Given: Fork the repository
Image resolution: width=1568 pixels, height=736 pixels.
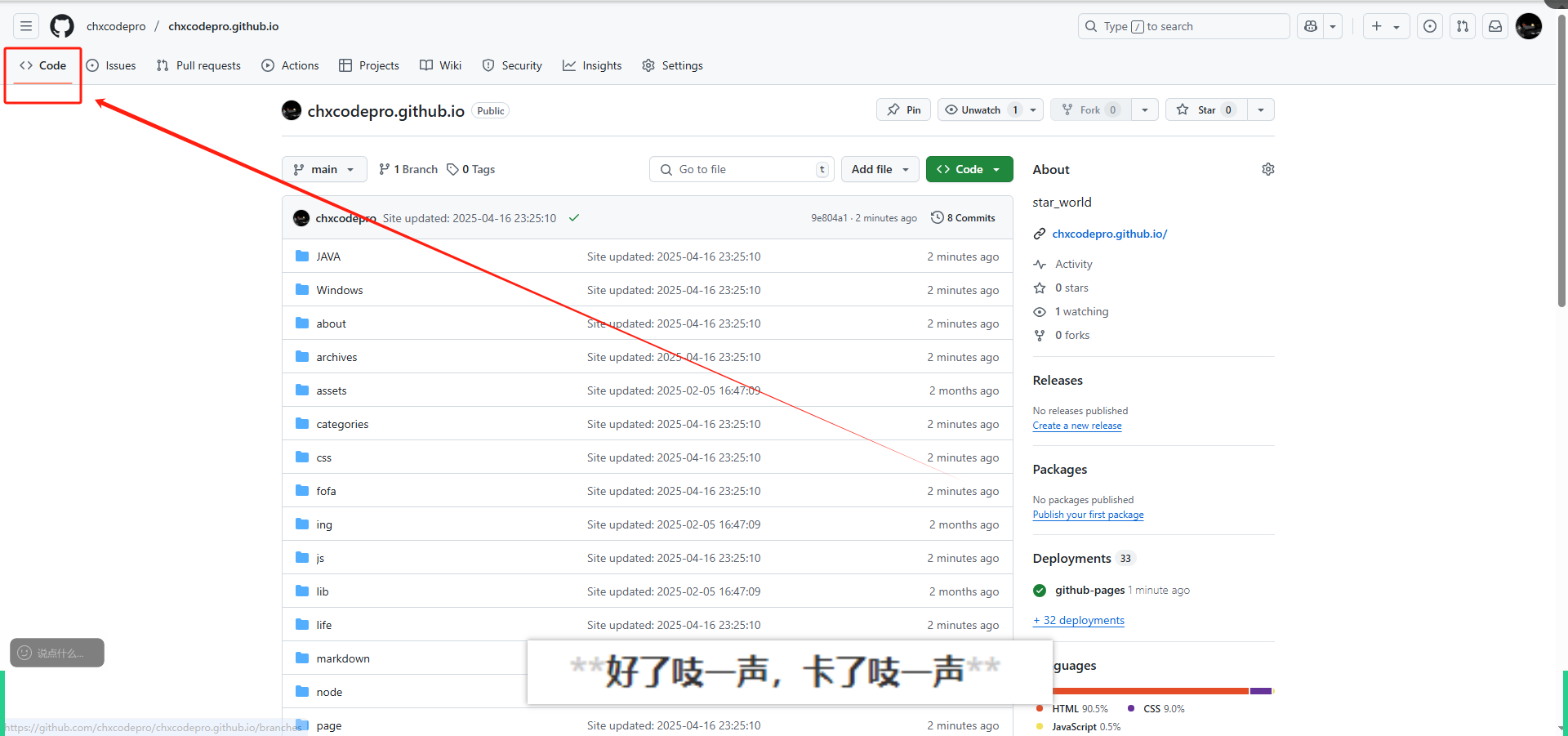Looking at the screenshot, I should pos(1090,109).
